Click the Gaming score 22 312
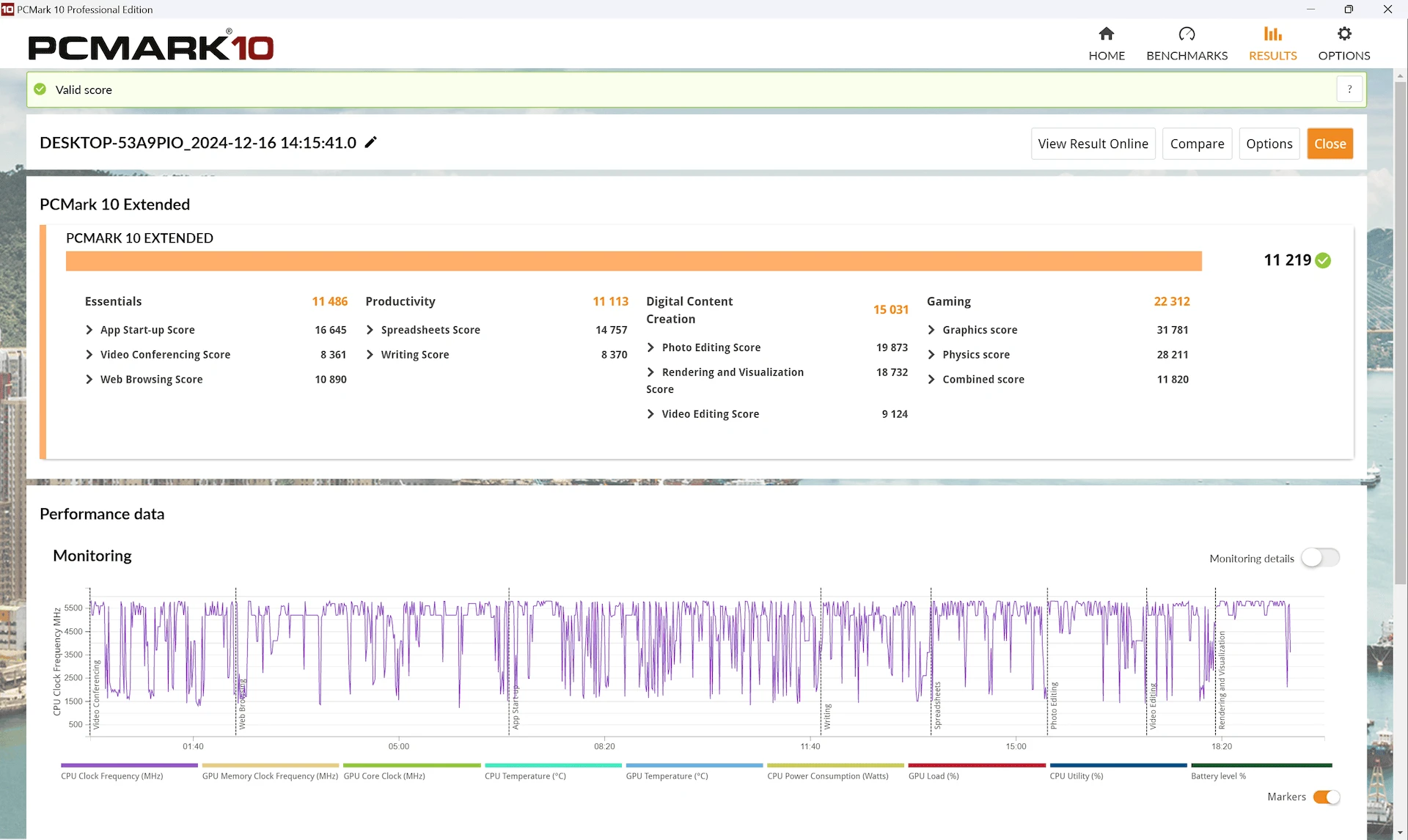Viewport: 1408px width, 840px height. 1171,301
